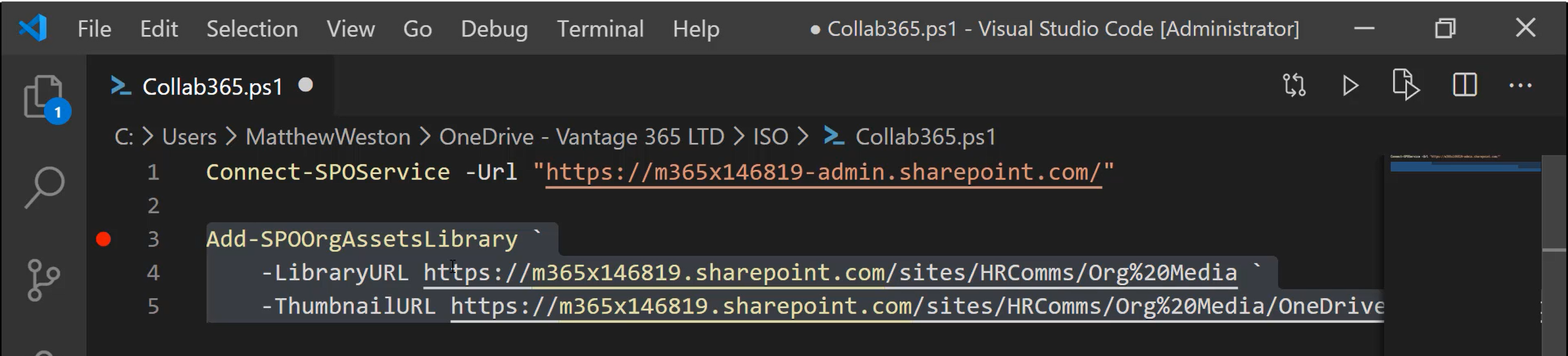
Task: Click the Users breadcrumb segment
Action: point(189,137)
